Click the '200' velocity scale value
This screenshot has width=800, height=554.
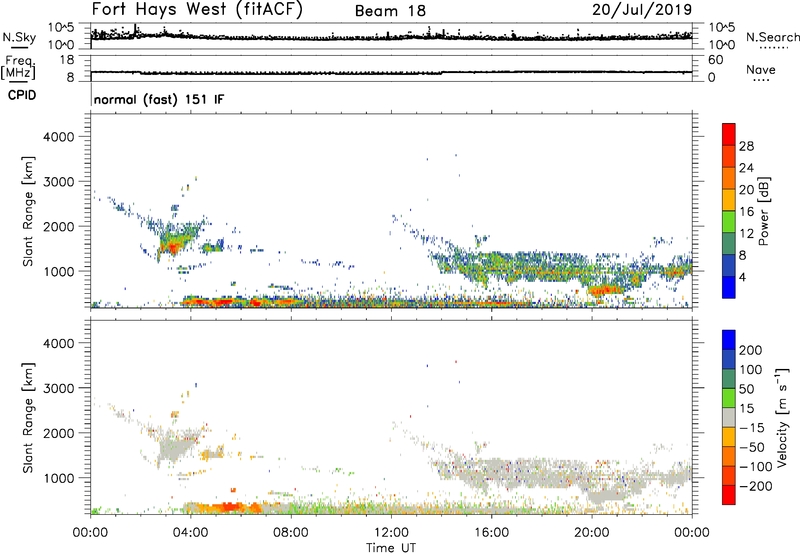[x=751, y=350]
